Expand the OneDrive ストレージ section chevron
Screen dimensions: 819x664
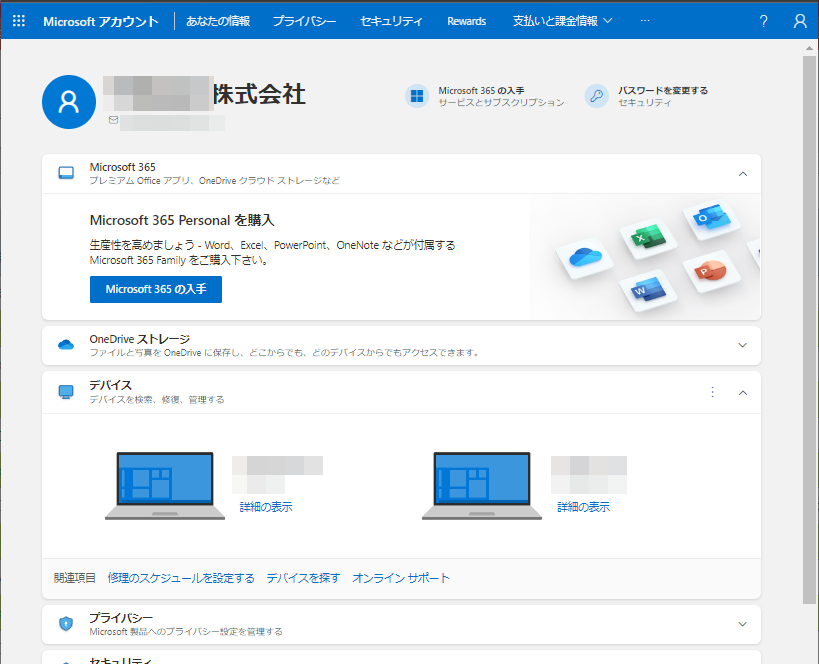point(742,345)
